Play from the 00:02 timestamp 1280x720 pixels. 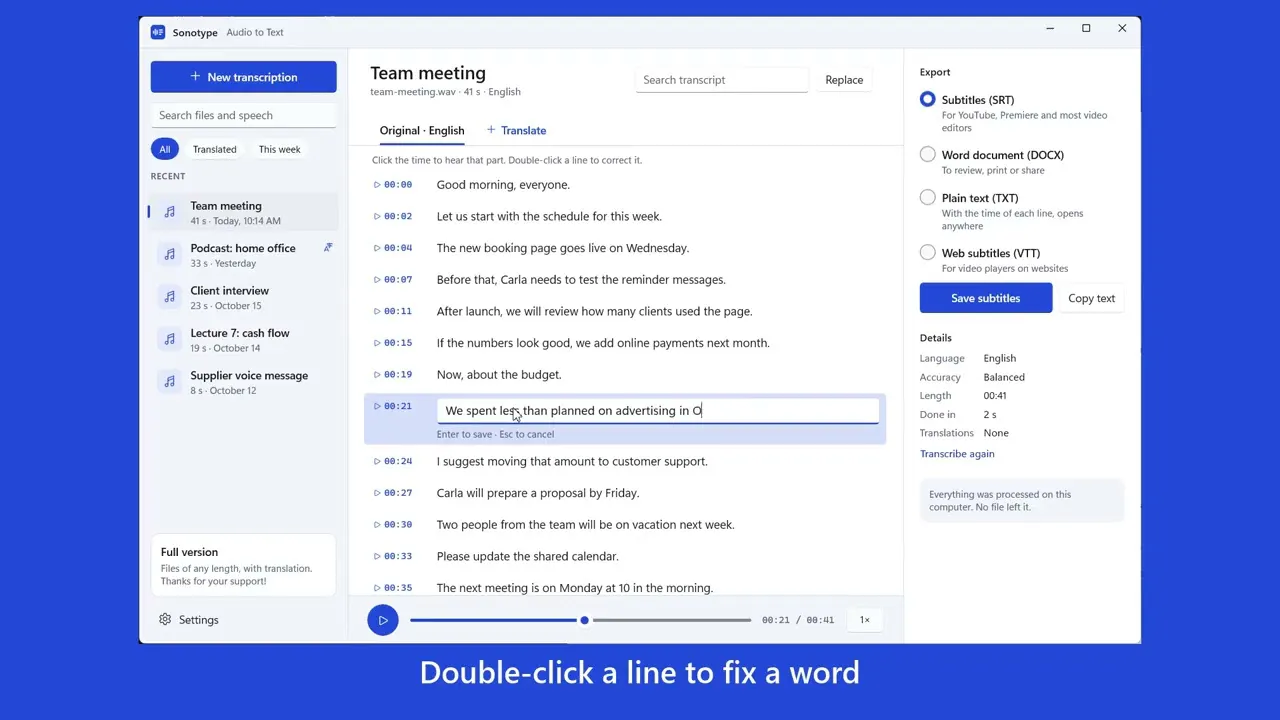(392, 216)
